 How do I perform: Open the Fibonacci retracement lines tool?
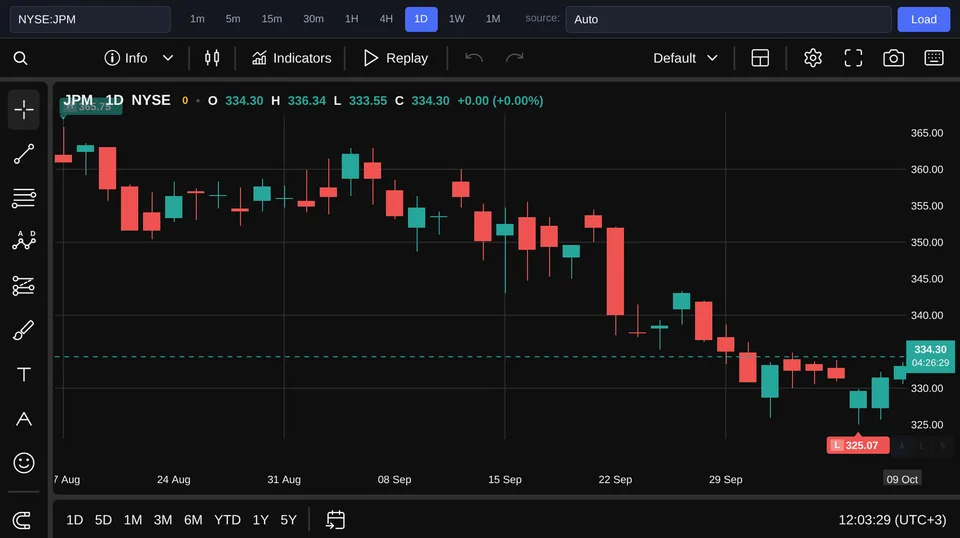pos(24,198)
